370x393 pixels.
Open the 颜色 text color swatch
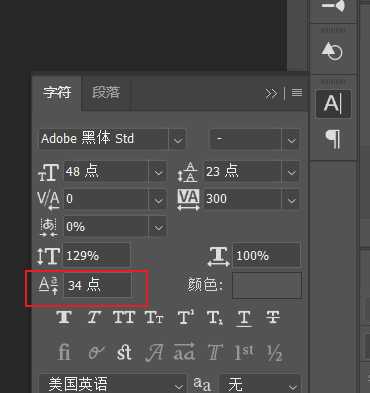[x=267, y=286]
